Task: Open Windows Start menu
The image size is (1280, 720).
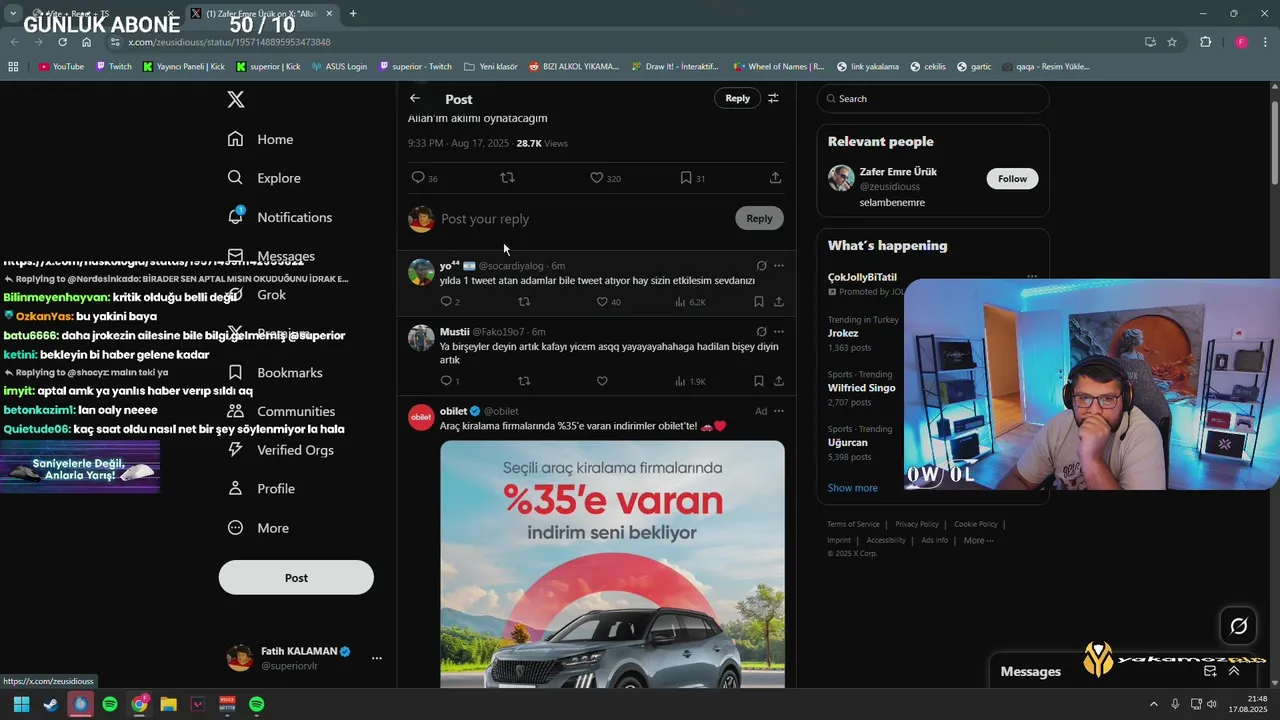Action: click(21, 704)
